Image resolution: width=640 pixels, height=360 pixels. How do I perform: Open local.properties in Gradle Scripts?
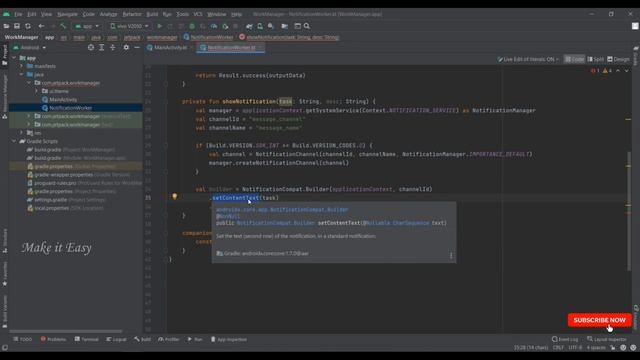(x=51, y=208)
